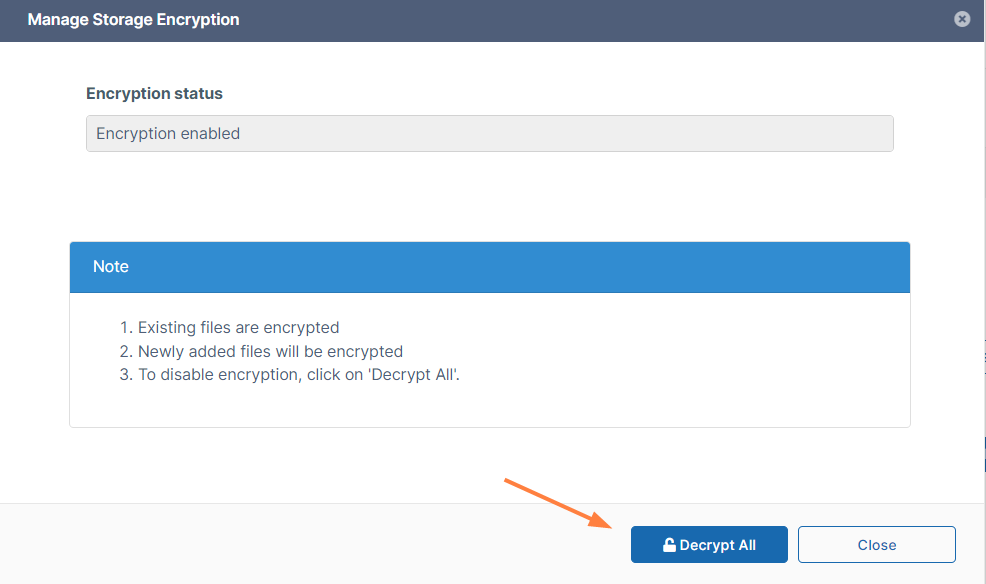986x584 pixels.
Task: Select the Encryption status label
Action: point(154,93)
